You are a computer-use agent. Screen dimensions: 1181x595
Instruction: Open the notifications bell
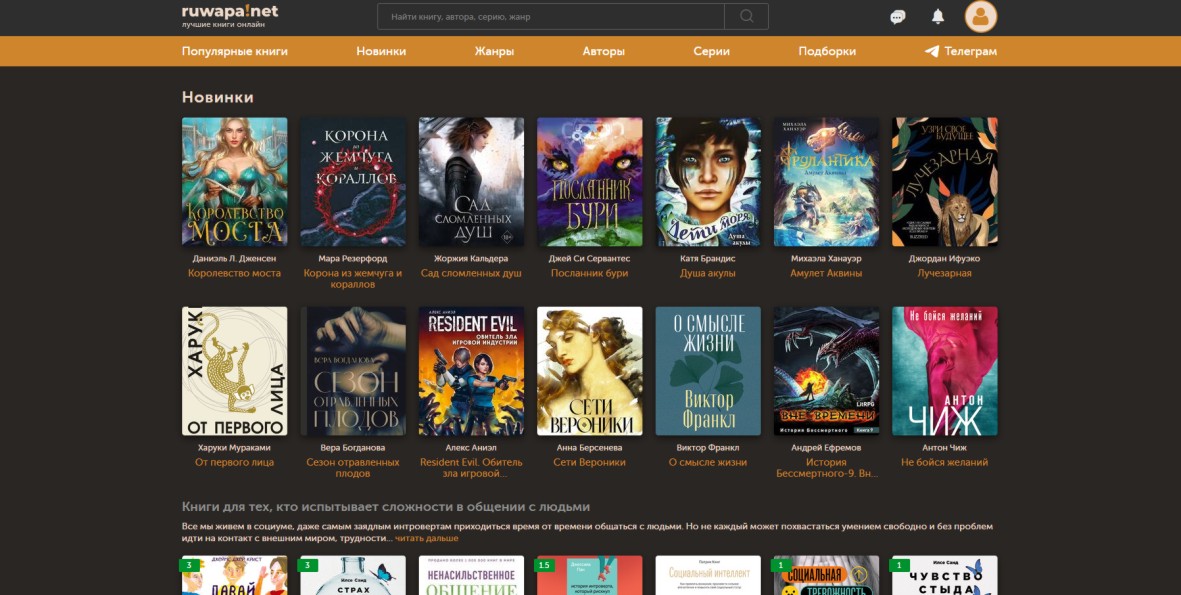[x=938, y=16]
